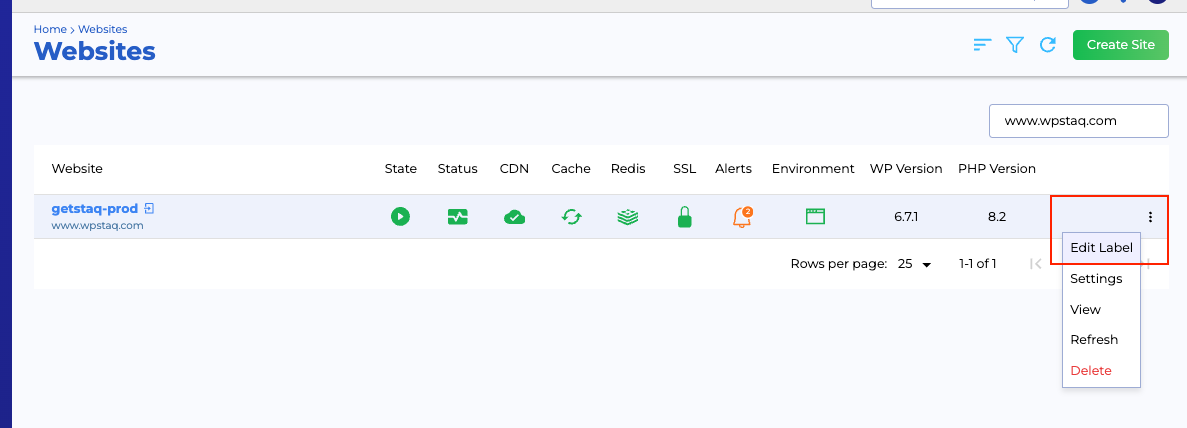The image size is (1187, 428).
Task: Click the www.wpstaq.com search field
Action: [1078, 121]
